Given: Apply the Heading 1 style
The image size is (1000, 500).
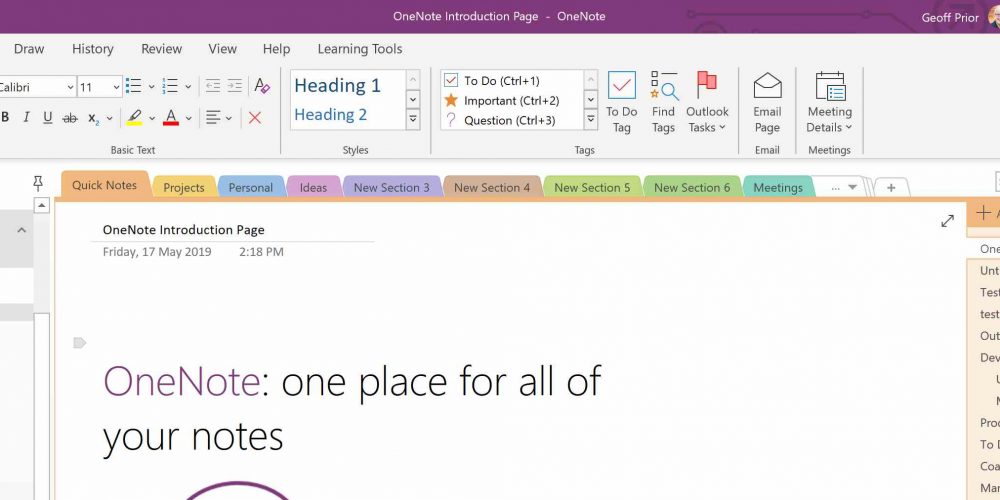Looking at the screenshot, I should pos(337,85).
